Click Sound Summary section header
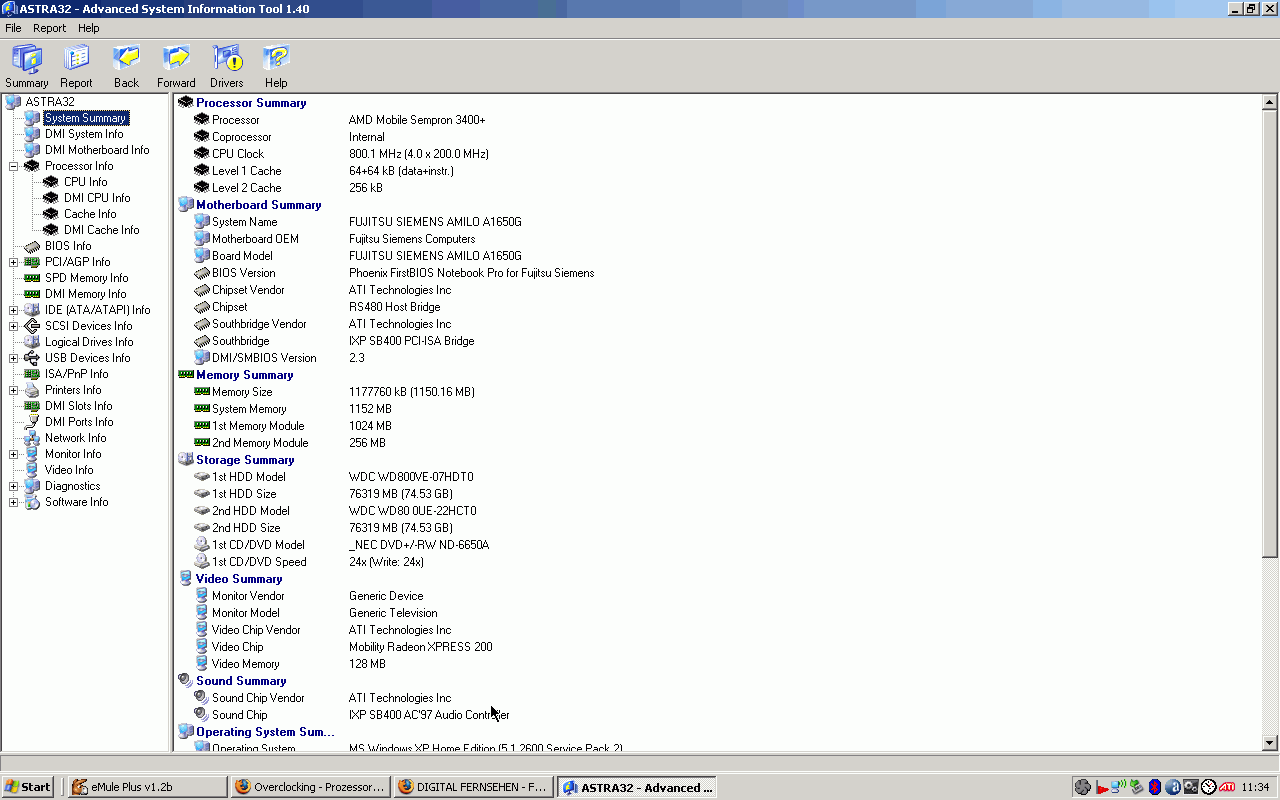 (x=241, y=681)
